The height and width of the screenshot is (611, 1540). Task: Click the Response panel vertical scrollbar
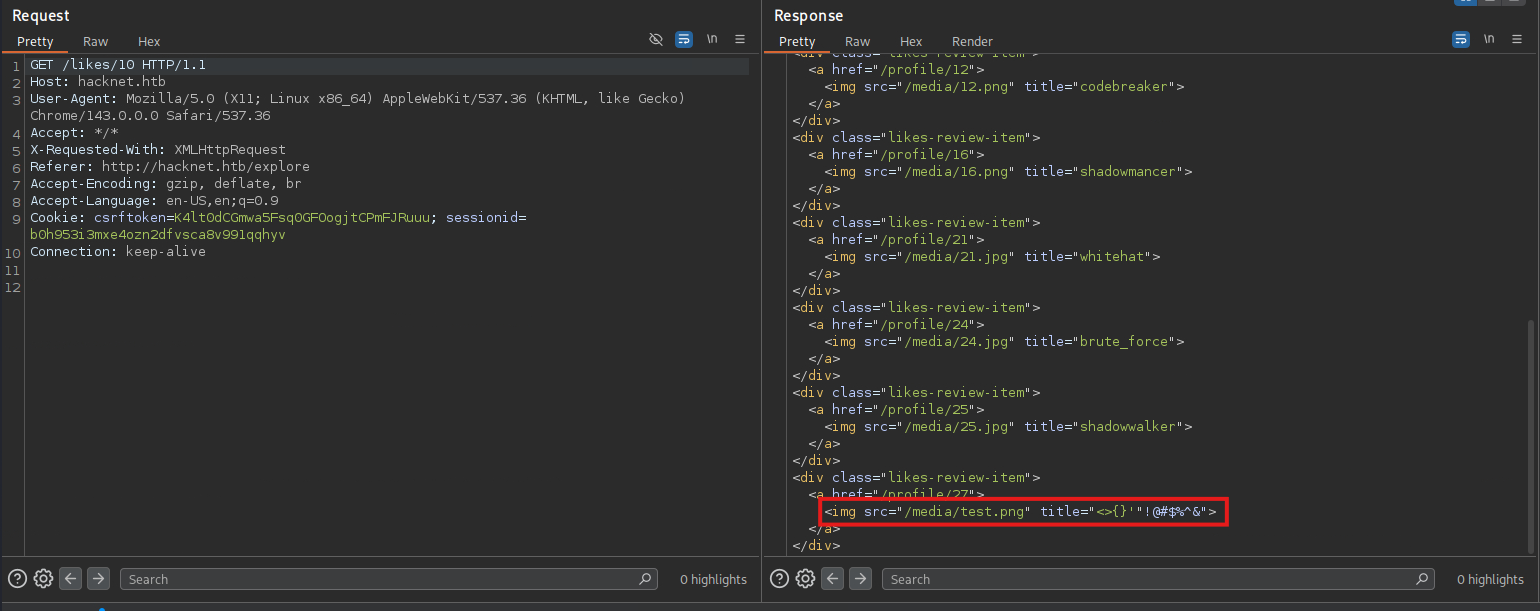[1531, 435]
